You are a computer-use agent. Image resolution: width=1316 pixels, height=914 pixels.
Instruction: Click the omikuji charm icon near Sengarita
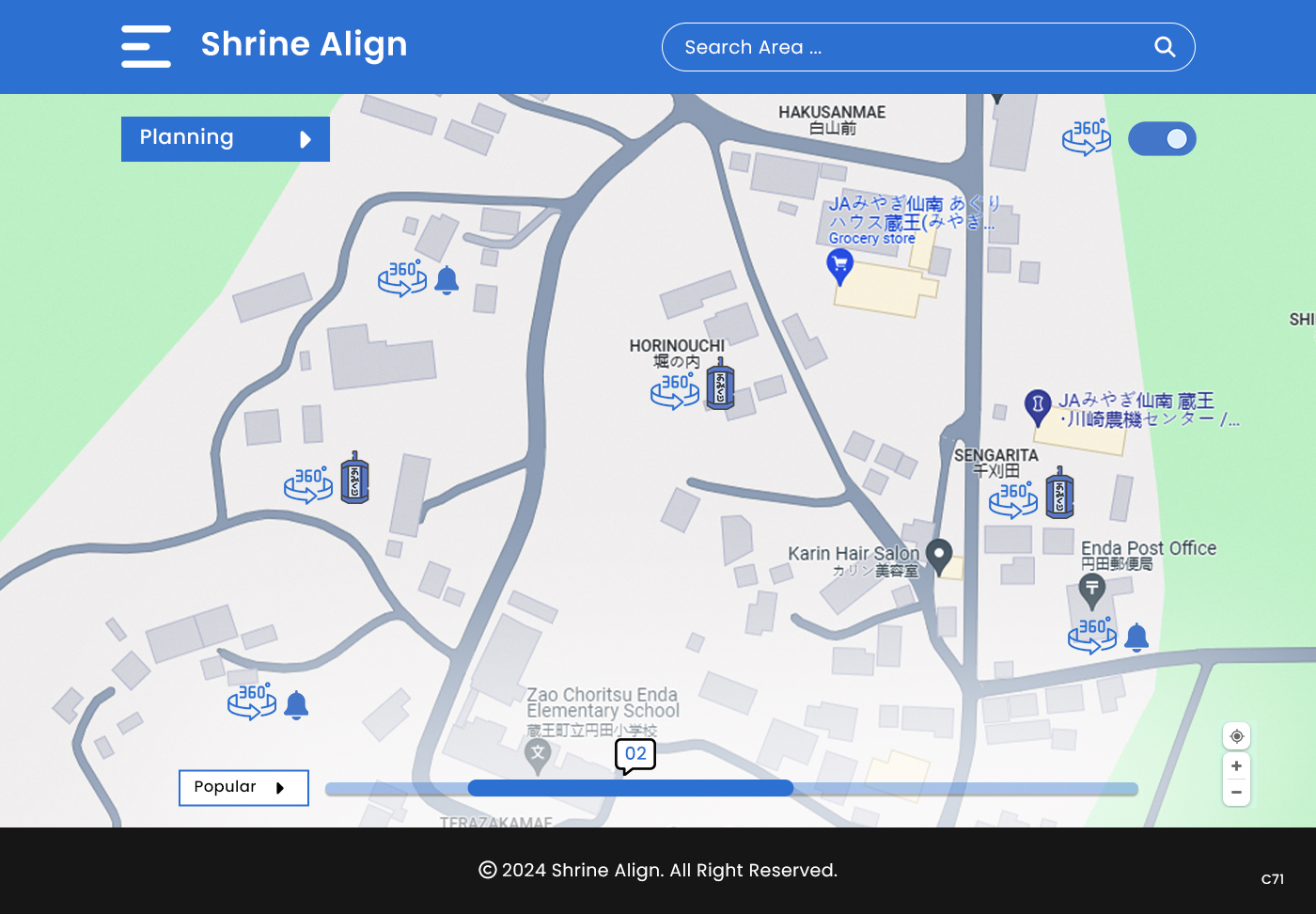click(x=1059, y=492)
